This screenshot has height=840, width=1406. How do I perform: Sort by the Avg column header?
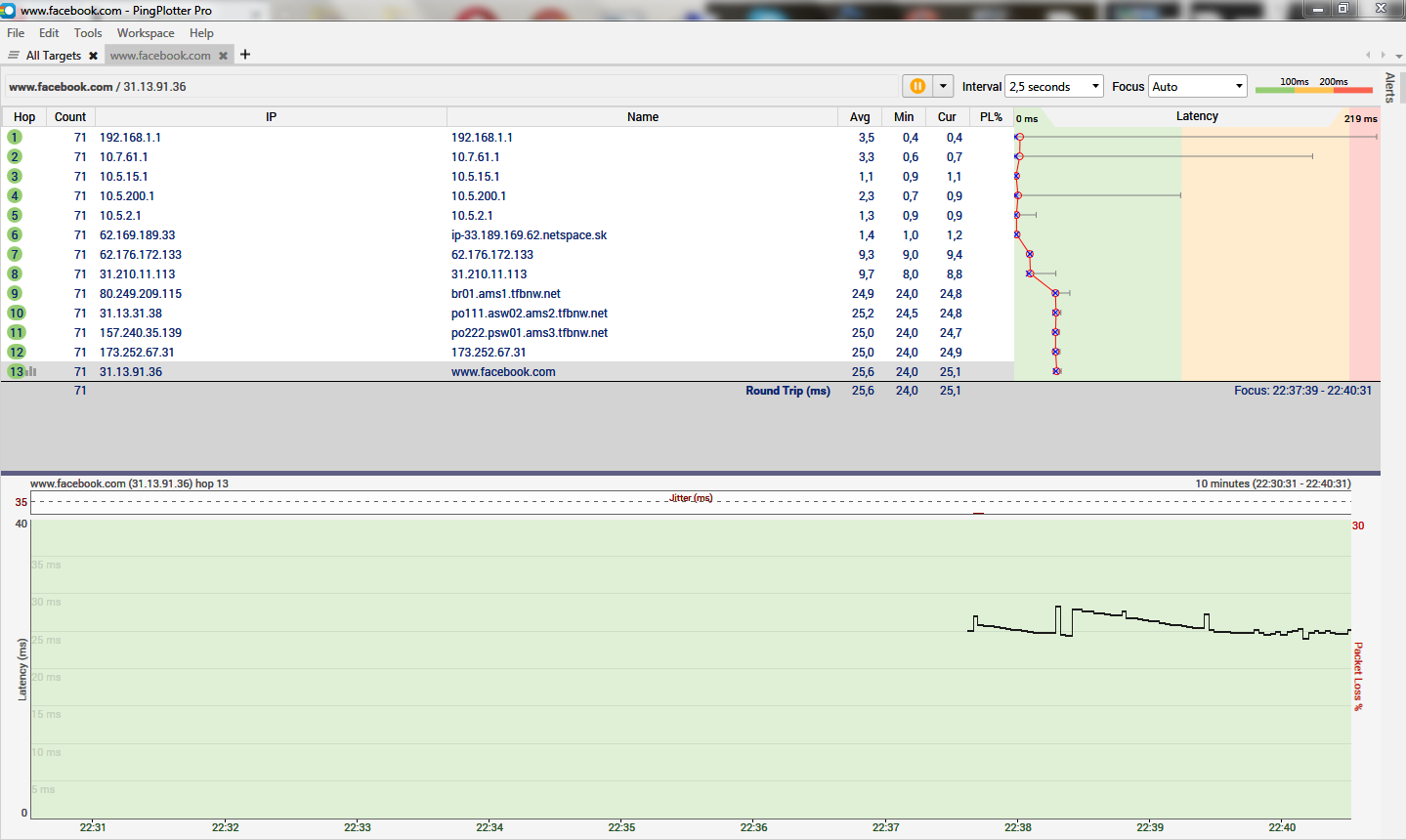click(x=860, y=116)
